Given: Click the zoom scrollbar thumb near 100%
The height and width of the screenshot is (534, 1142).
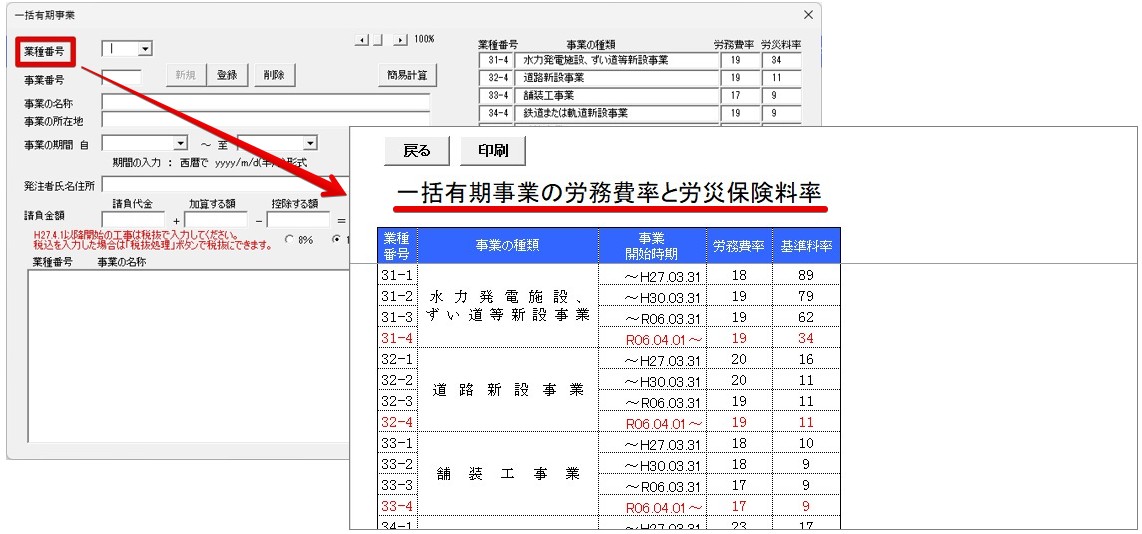Looking at the screenshot, I should click(x=377, y=39).
